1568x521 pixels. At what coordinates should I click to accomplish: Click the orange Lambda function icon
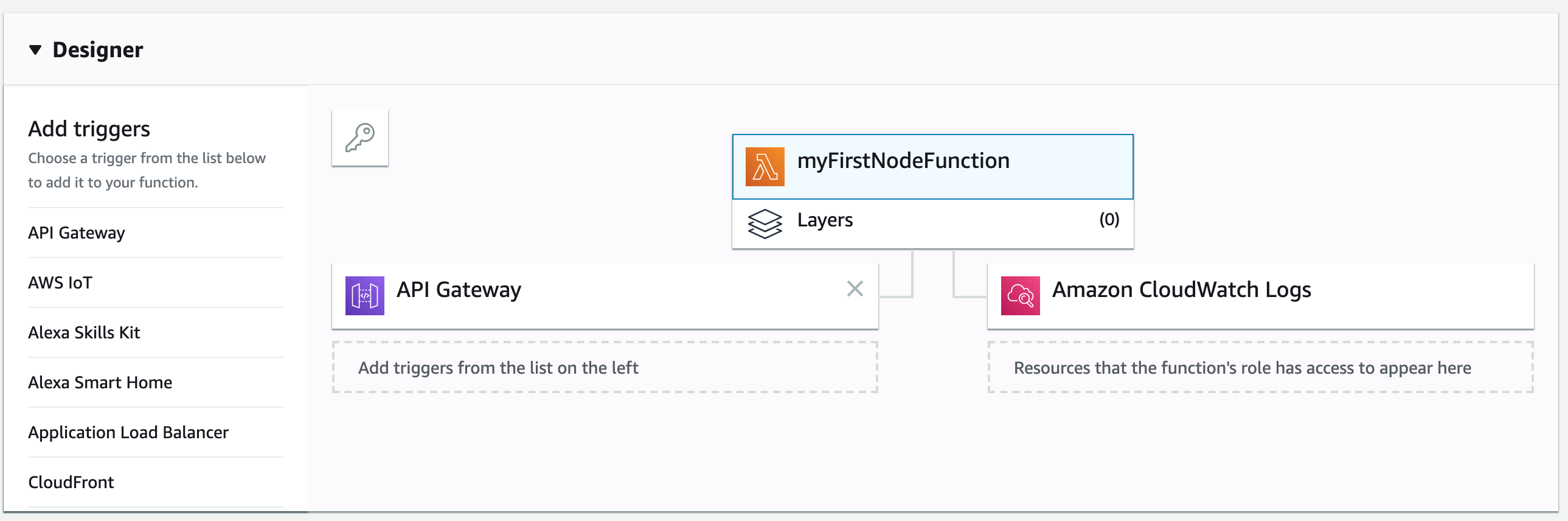tap(765, 166)
